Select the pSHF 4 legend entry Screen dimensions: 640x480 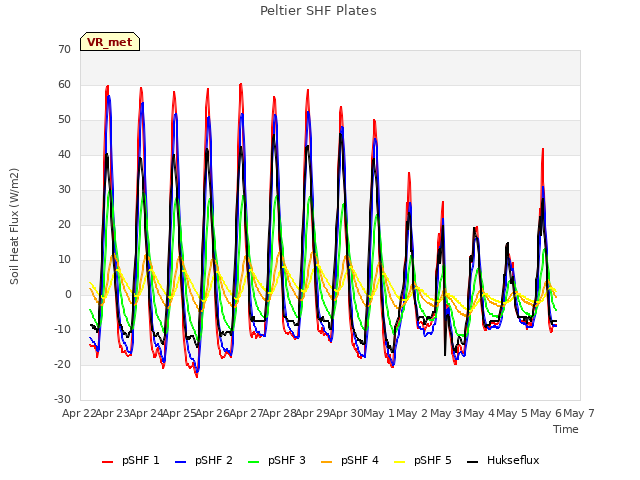350,460
